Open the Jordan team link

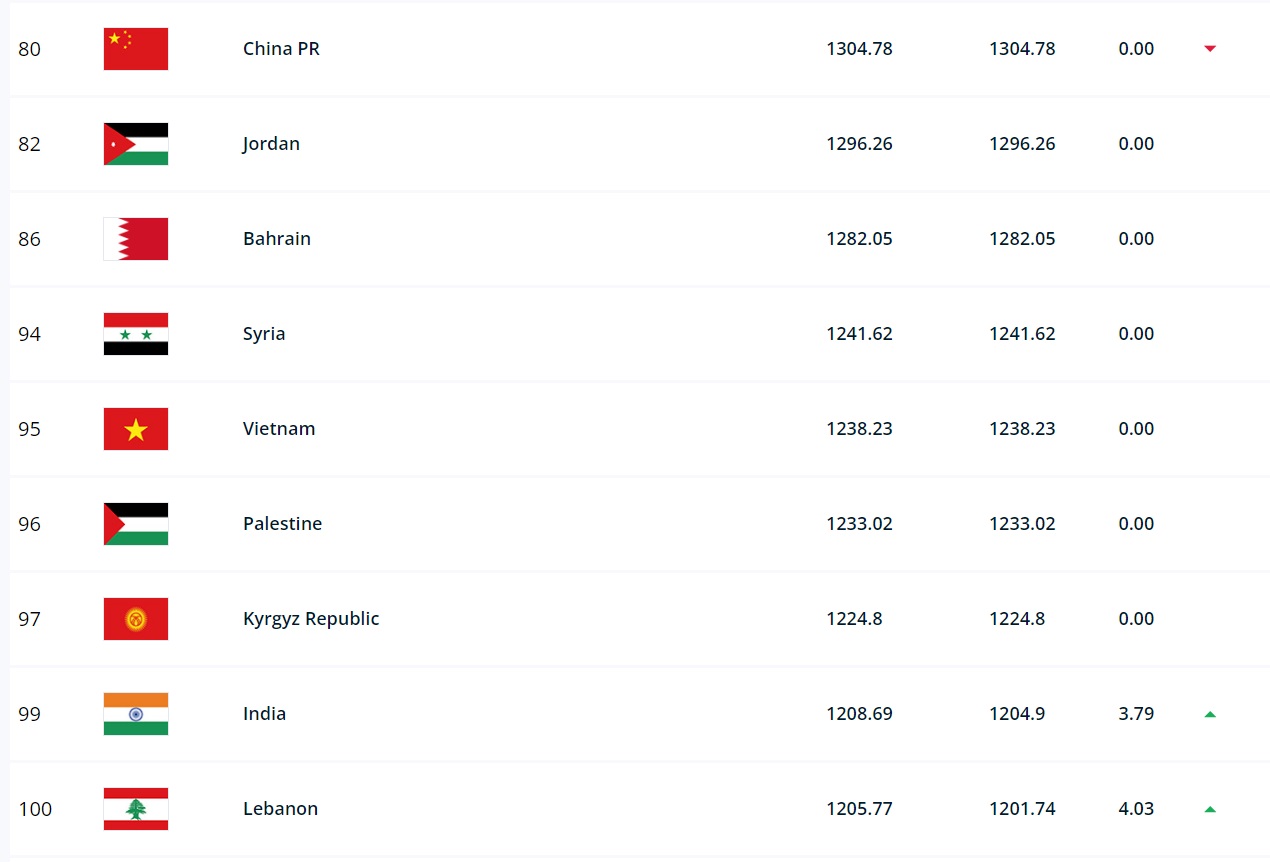coord(271,144)
